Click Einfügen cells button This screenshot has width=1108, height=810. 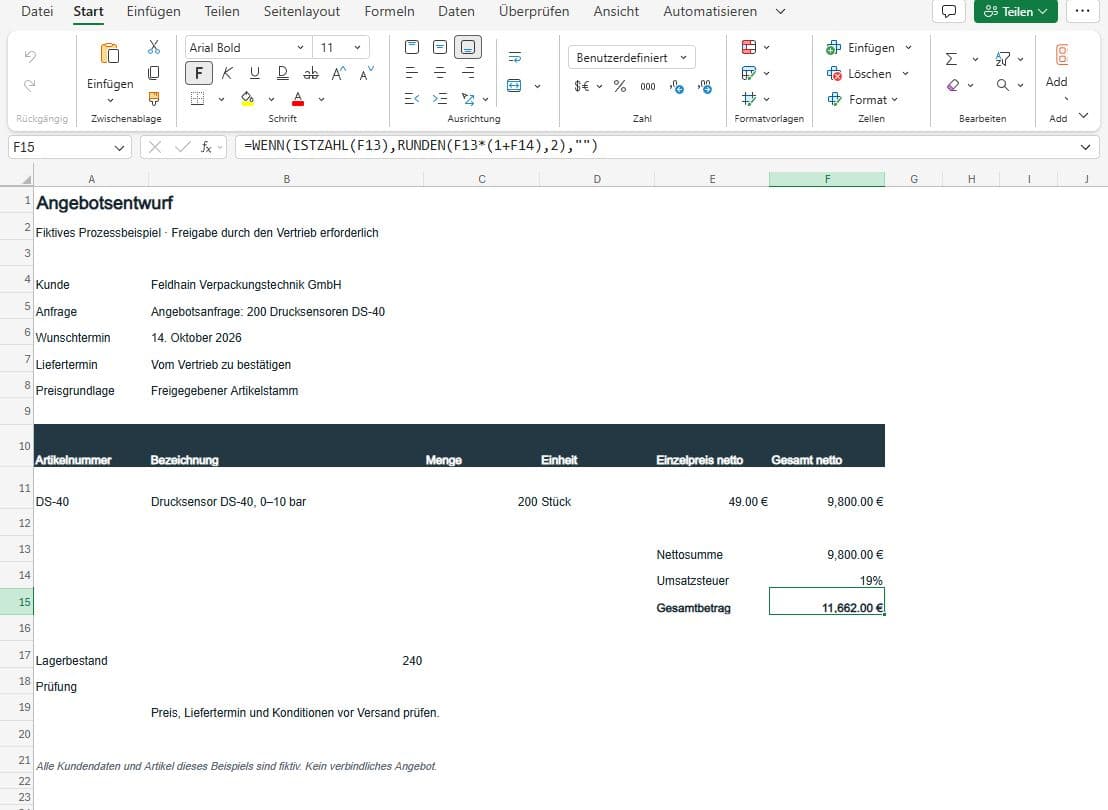coord(861,47)
